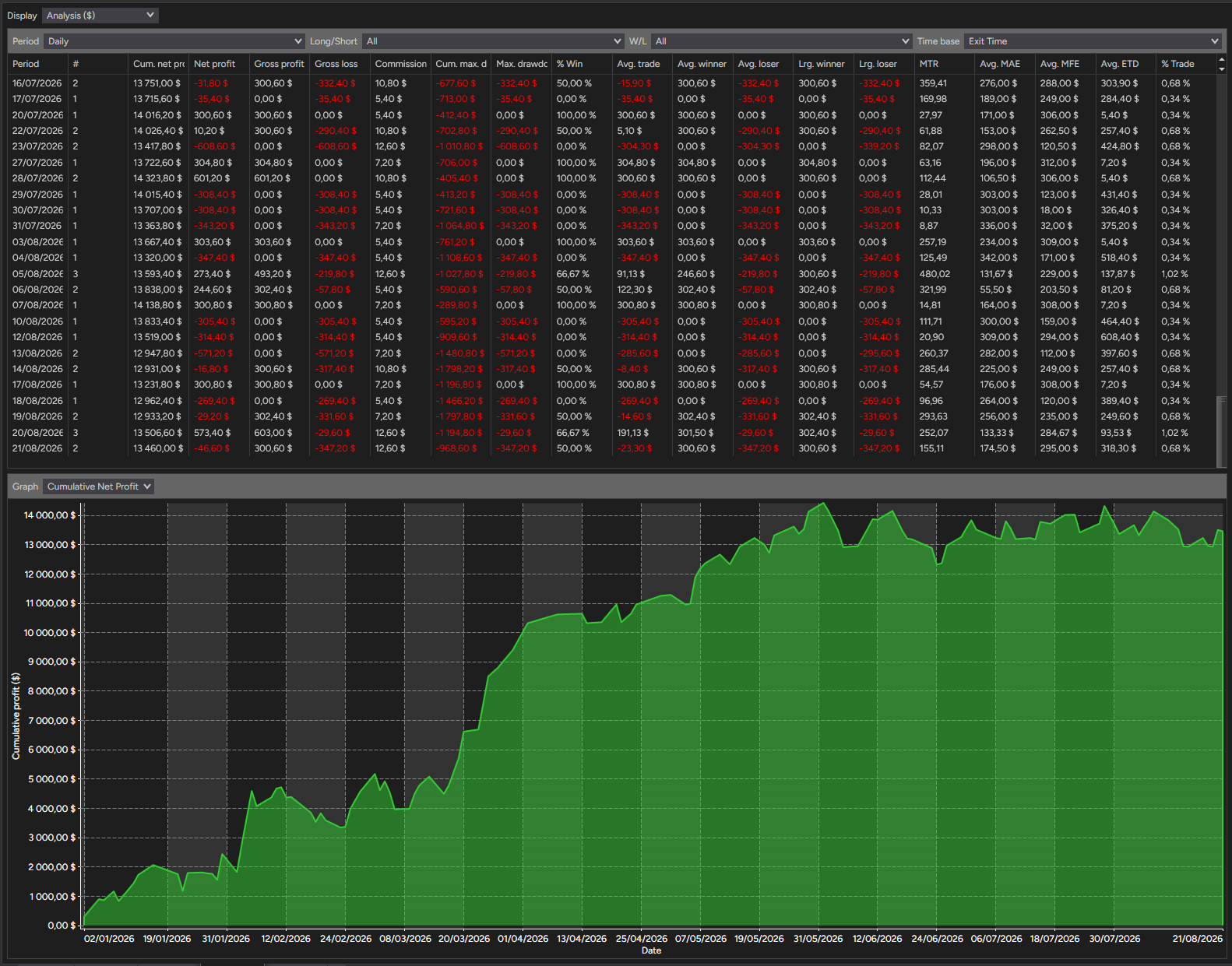Click the Lrg. winner column header
The width and height of the screenshot is (1232, 966).
click(824, 64)
